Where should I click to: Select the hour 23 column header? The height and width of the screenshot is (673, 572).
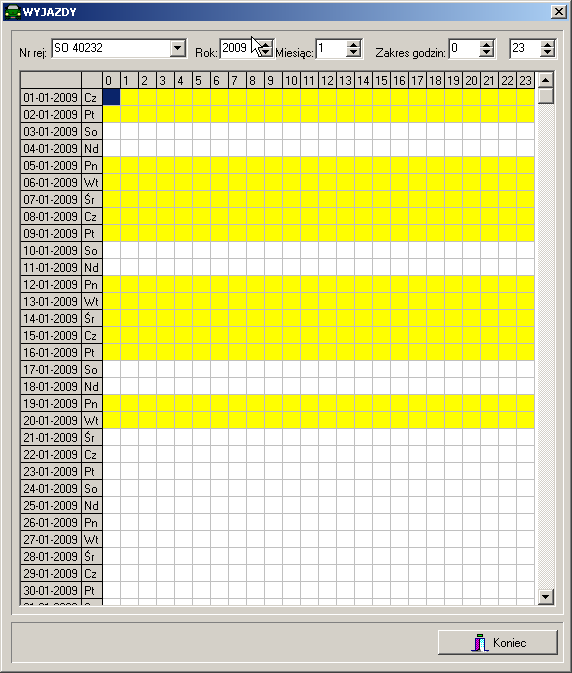pyautogui.click(x=526, y=80)
